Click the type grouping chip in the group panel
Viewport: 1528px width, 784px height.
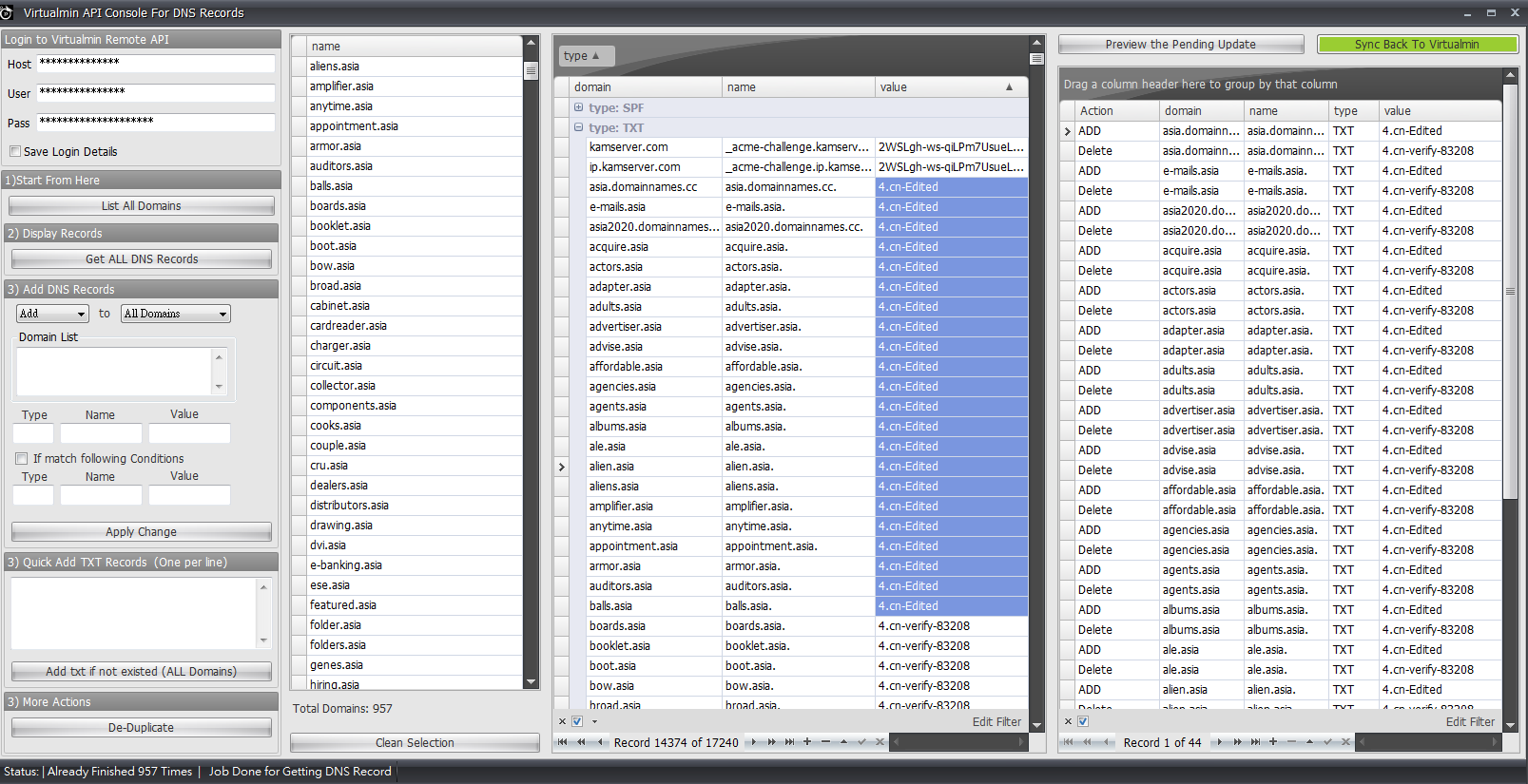[x=587, y=56]
